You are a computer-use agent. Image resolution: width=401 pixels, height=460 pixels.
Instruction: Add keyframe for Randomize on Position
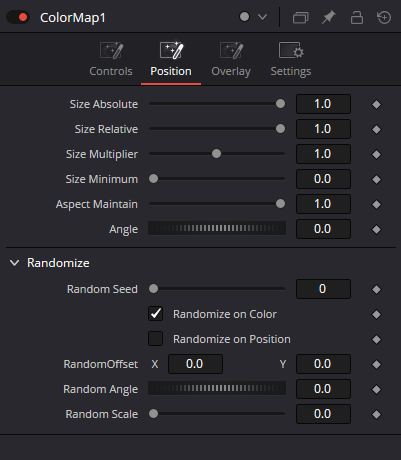point(376,339)
